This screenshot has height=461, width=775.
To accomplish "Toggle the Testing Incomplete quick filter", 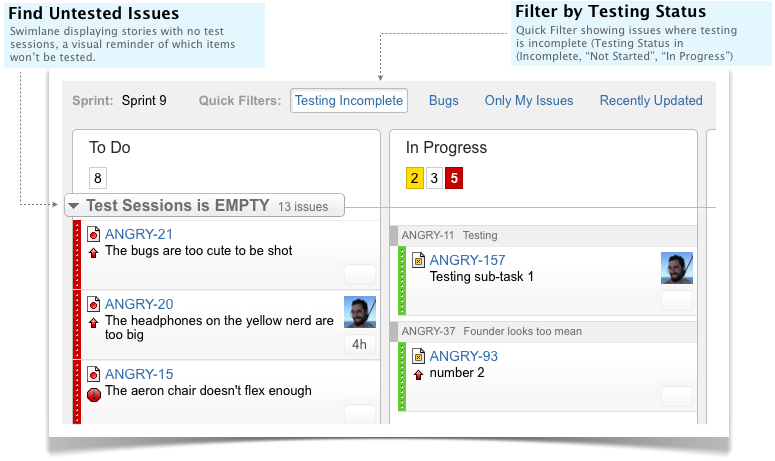I will tap(349, 101).
